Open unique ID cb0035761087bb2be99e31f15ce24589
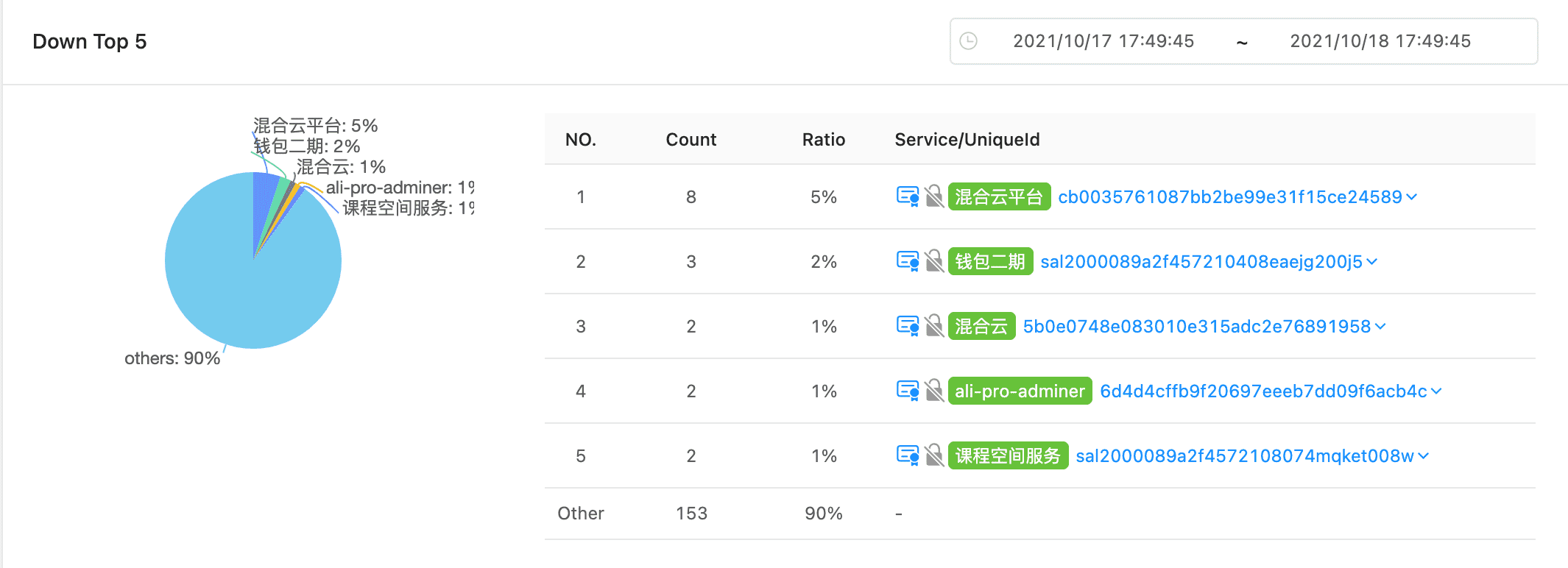The height and width of the screenshot is (568, 1568). pyautogui.click(x=1230, y=197)
